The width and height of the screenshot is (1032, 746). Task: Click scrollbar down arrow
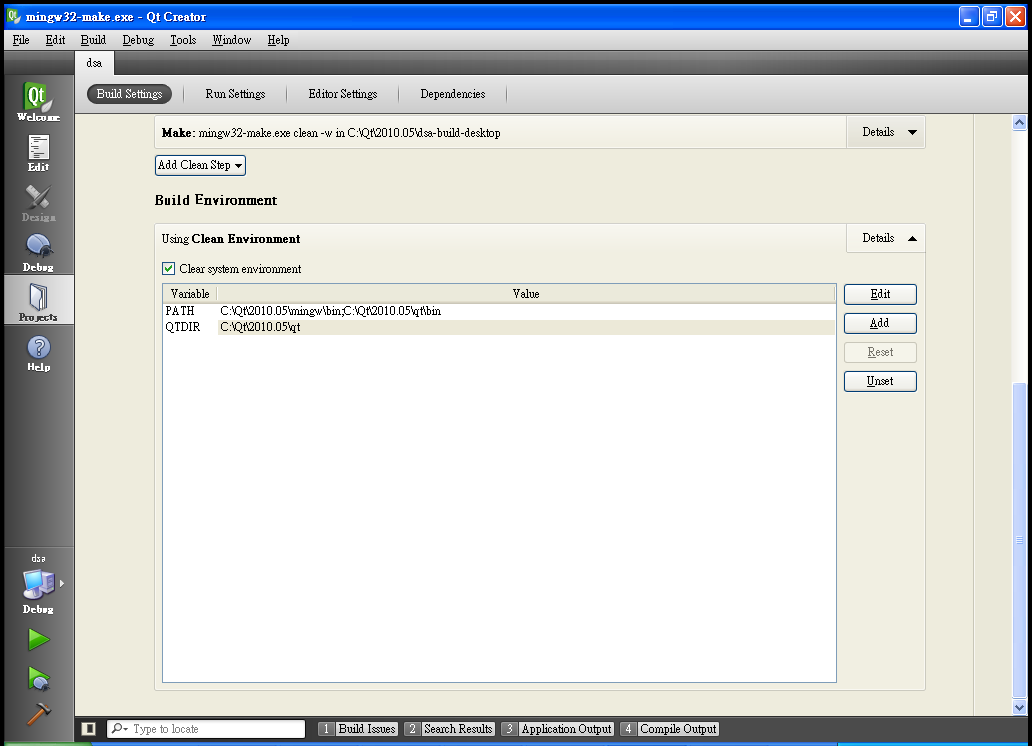1019,708
